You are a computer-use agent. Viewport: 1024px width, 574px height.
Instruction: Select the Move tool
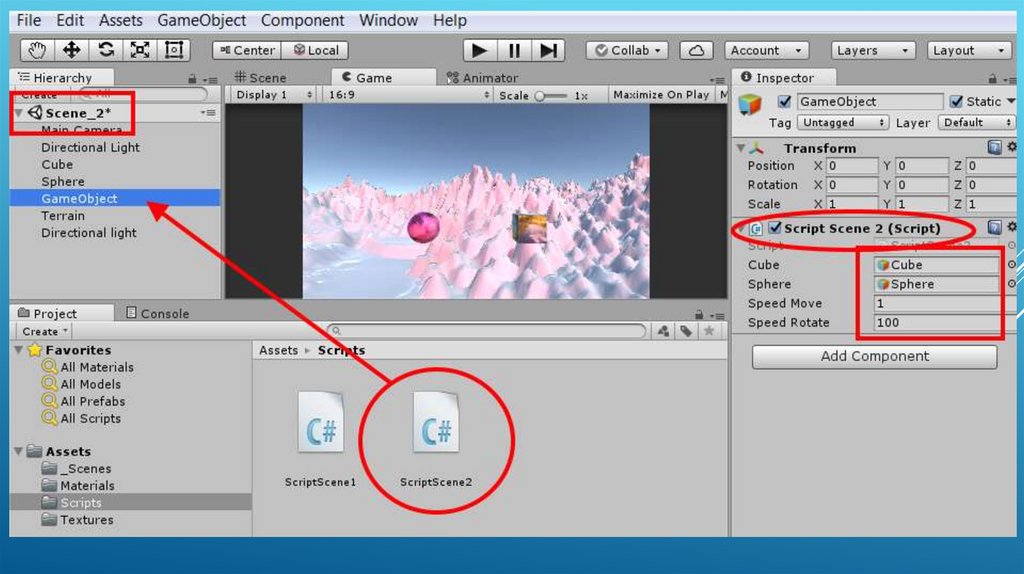tap(71, 50)
